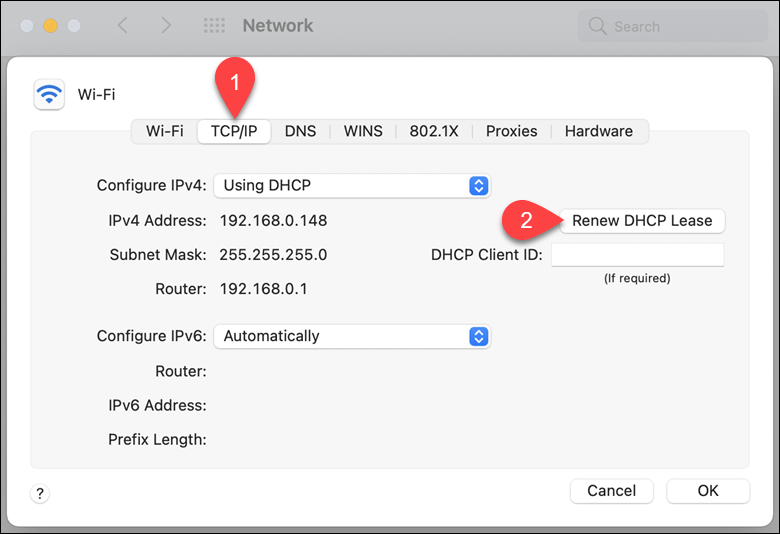This screenshot has width=780, height=534.
Task: Go forward with the right chevron
Action: coord(166,25)
